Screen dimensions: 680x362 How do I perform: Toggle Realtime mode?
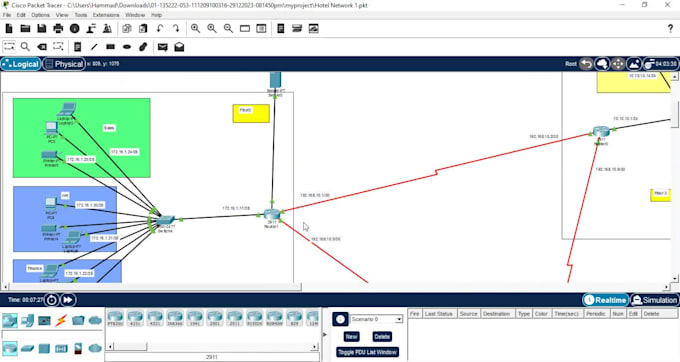606,300
